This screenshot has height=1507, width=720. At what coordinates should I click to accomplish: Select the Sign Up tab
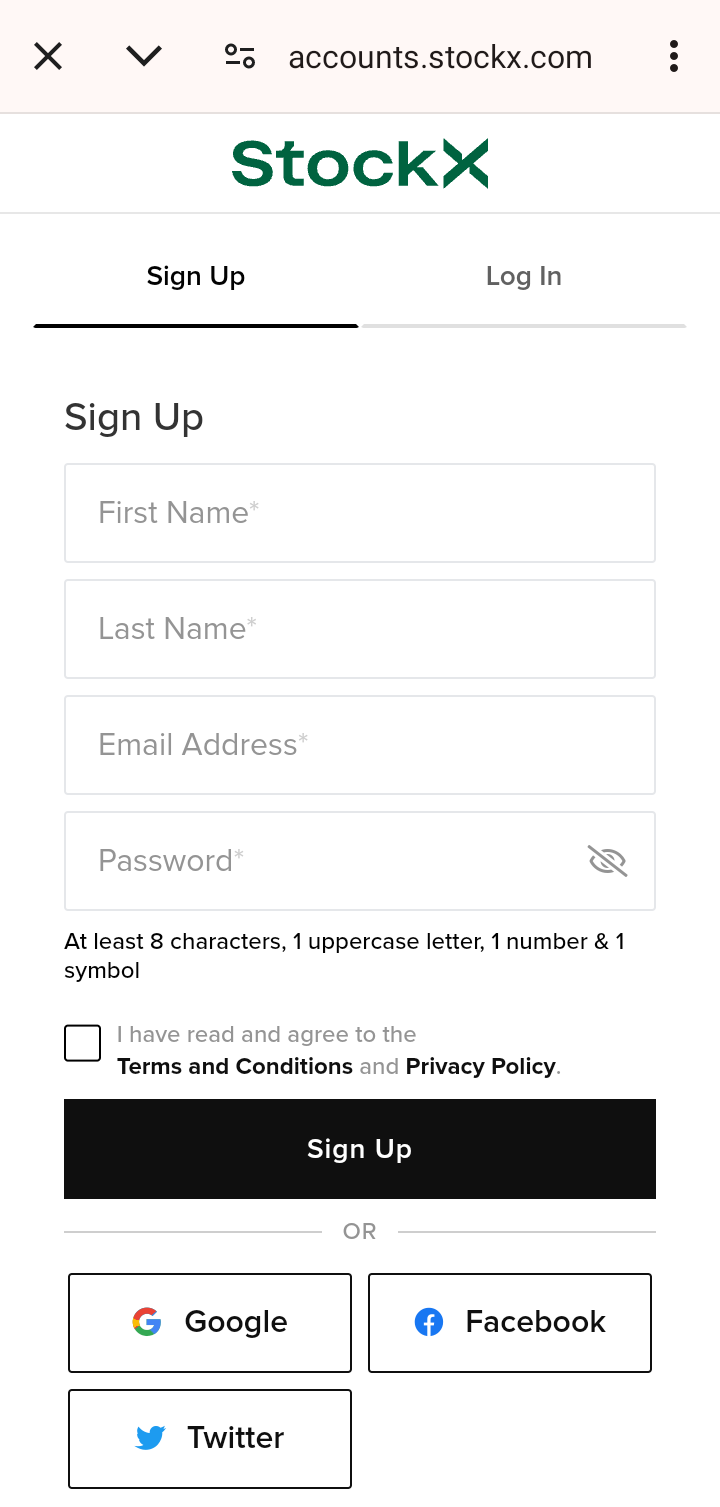[x=196, y=277]
